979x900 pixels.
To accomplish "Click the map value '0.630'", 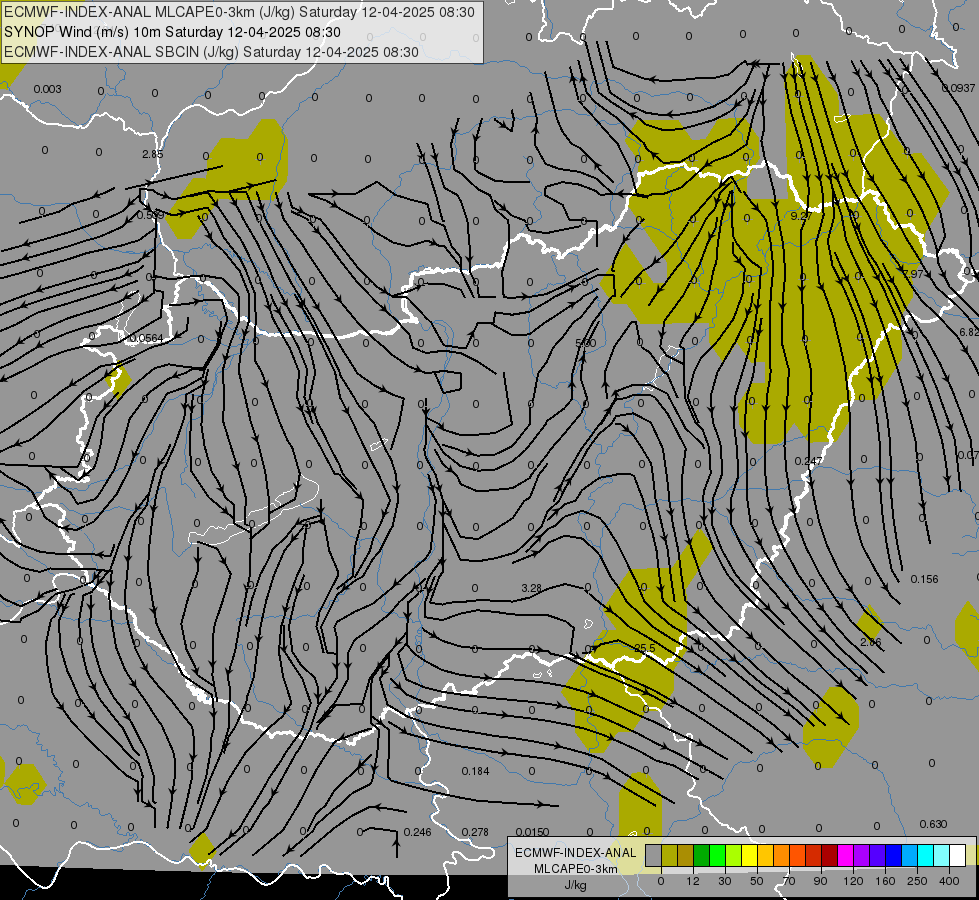I will (933, 824).
